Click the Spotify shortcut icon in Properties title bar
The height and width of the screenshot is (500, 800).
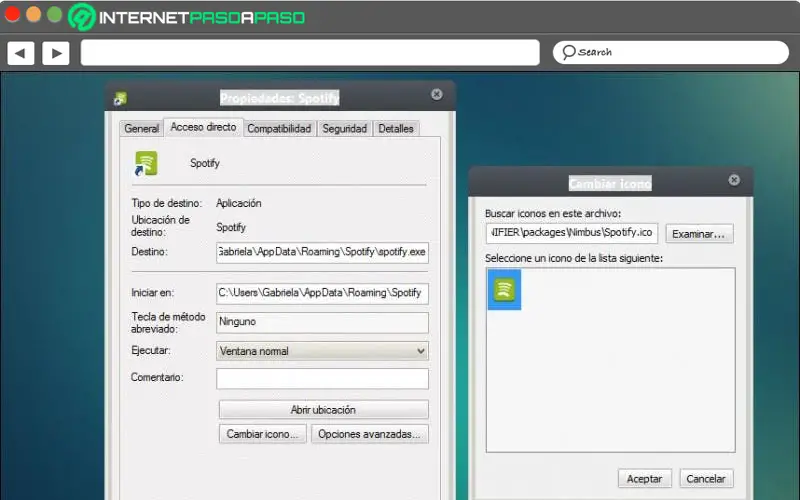(x=120, y=98)
